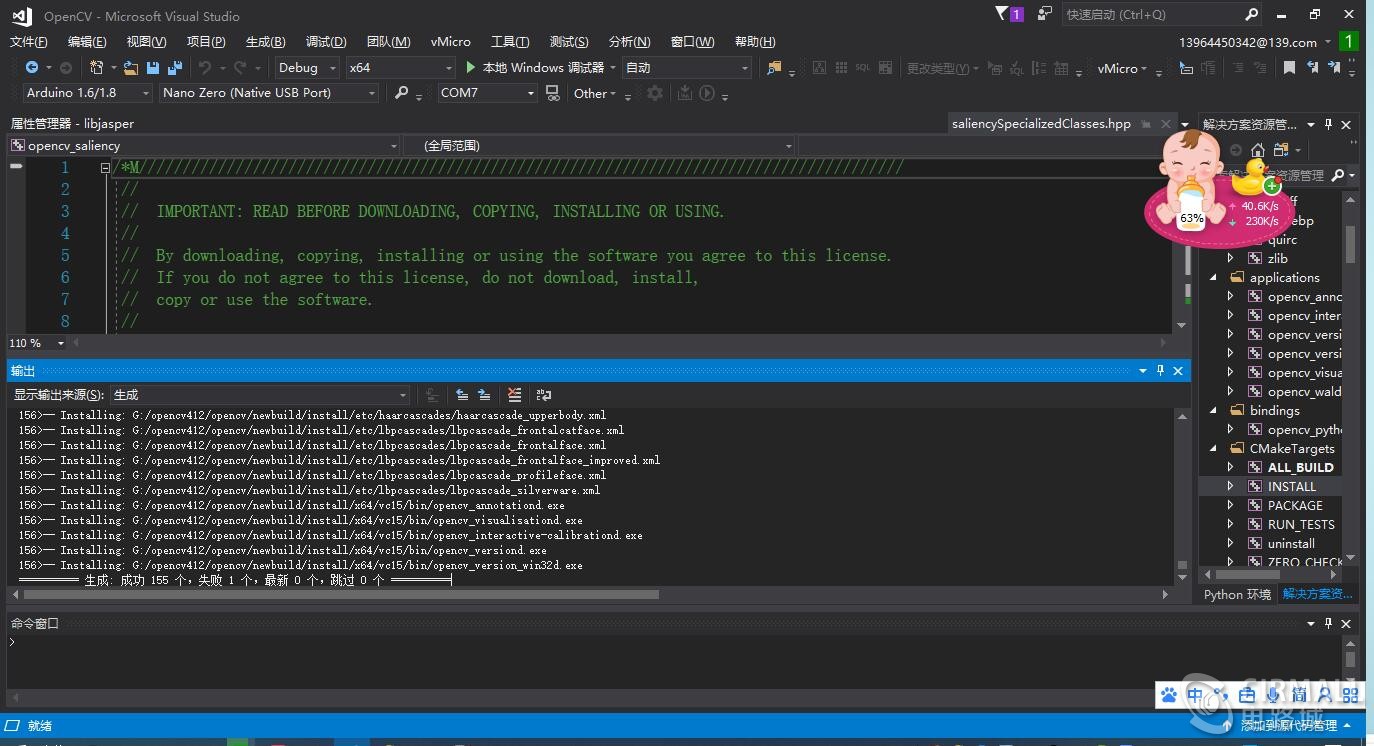This screenshot has width=1374, height=746.
Task: Save the current file with the disk icon
Action: click(x=153, y=68)
